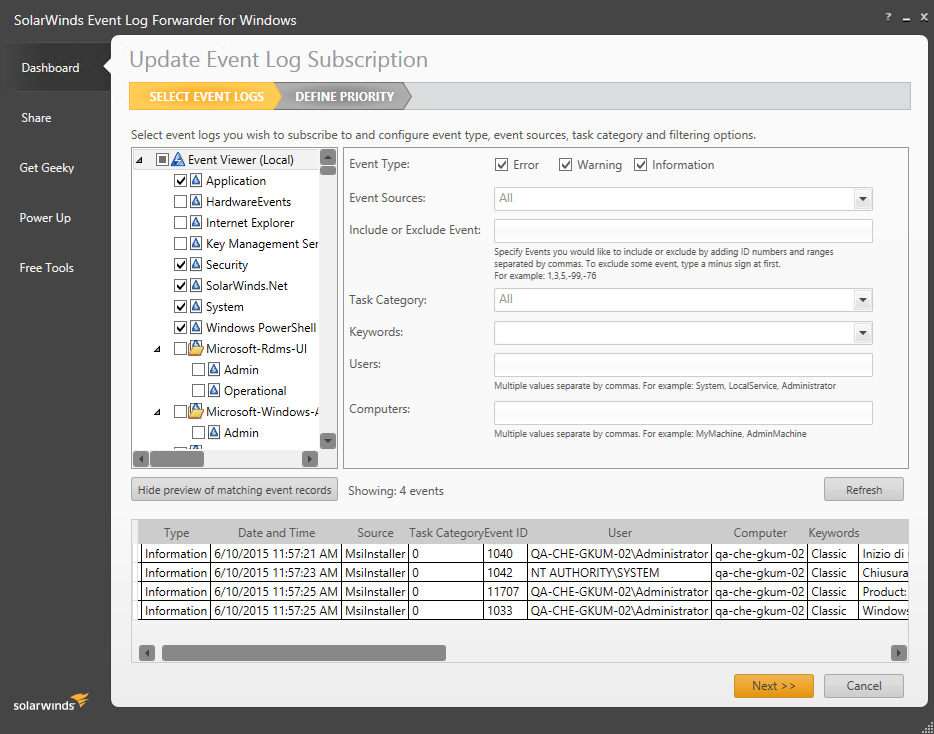The height and width of the screenshot is (734, 934).
Task: Toggle the Event Viewer (Local) root checkbox
Action: click(162, 160)
